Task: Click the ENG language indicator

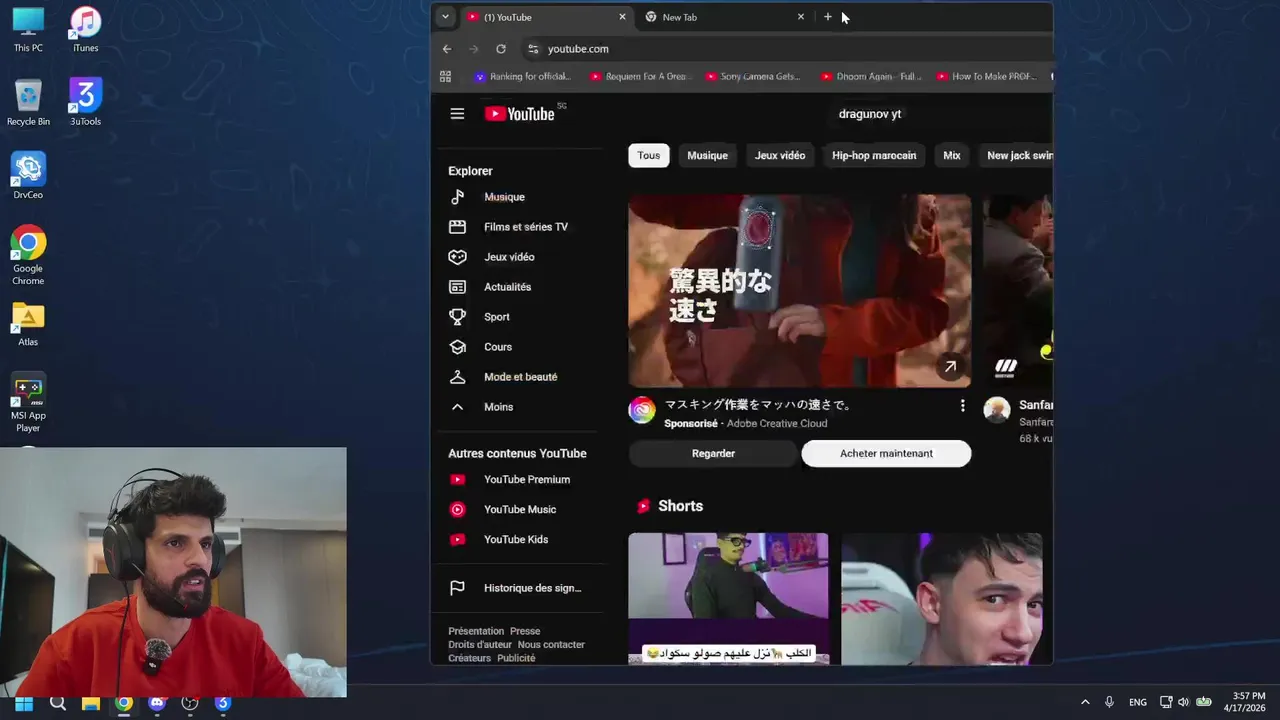Action: pos(1138,702)
